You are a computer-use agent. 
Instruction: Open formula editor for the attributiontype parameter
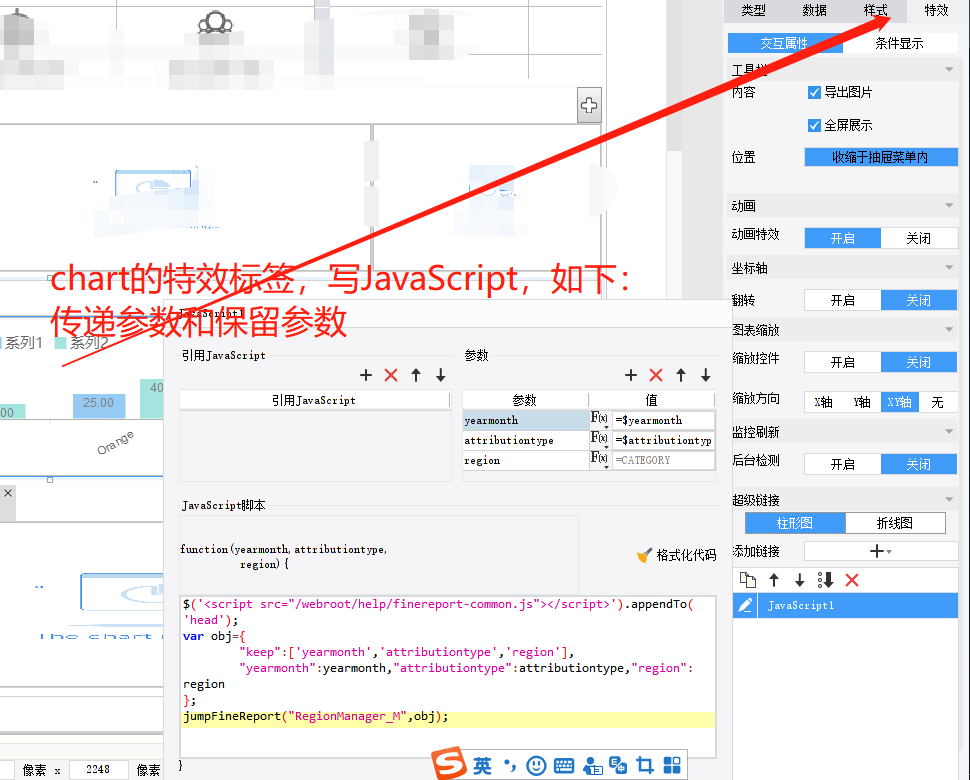[x=599, y=439]
